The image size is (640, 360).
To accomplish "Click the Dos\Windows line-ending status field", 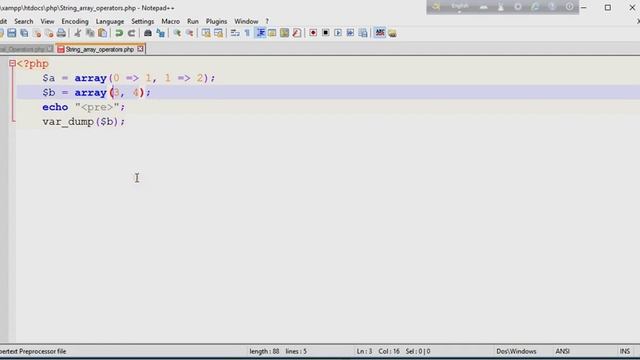I will (x=516, y=351).
